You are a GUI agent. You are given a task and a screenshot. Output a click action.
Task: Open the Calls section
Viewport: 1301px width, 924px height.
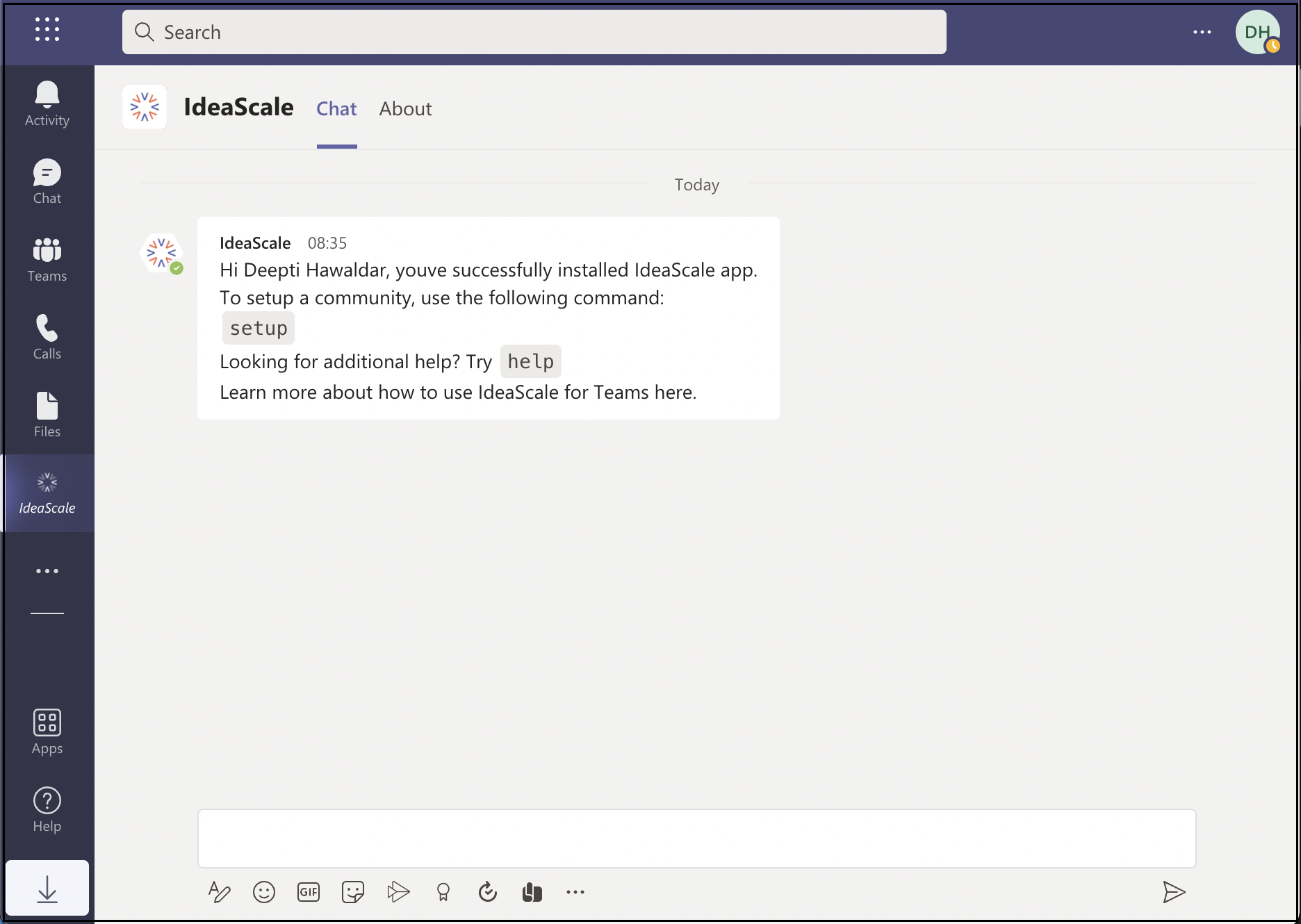coord(47,338)
